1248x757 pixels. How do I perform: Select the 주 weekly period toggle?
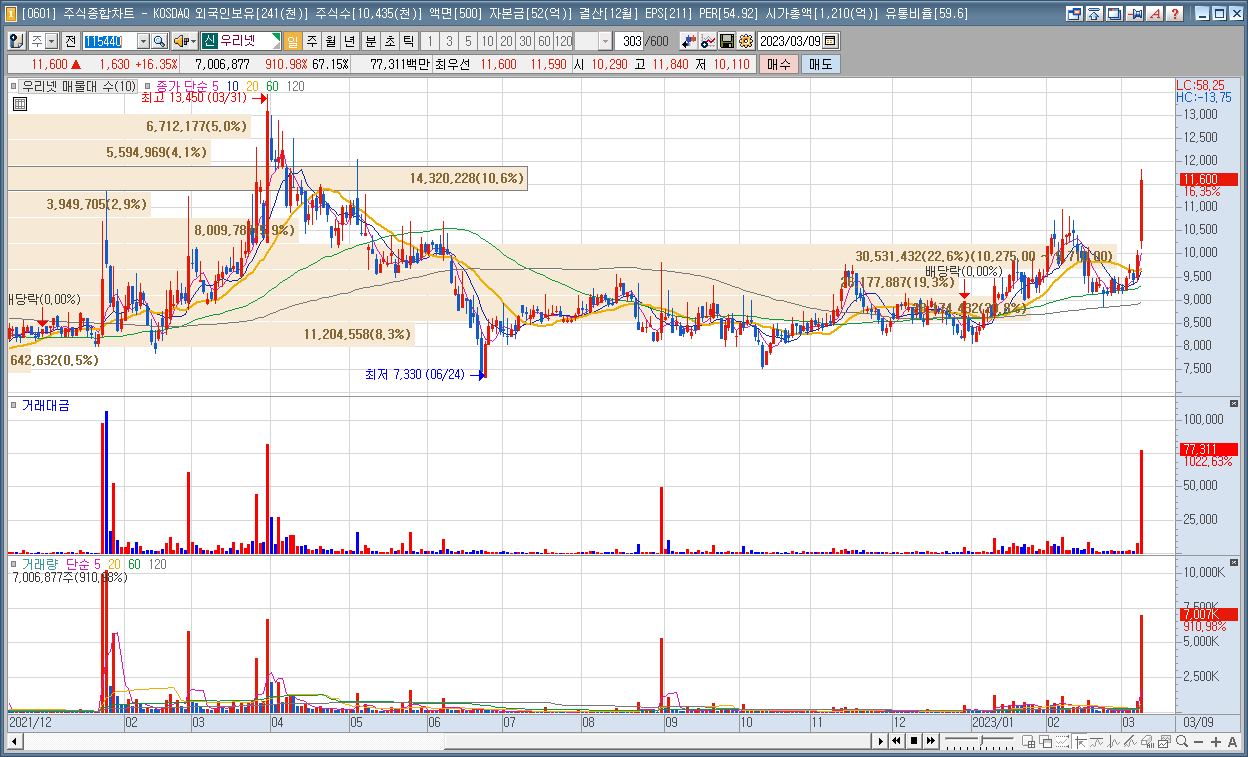[x=312, y=41]
